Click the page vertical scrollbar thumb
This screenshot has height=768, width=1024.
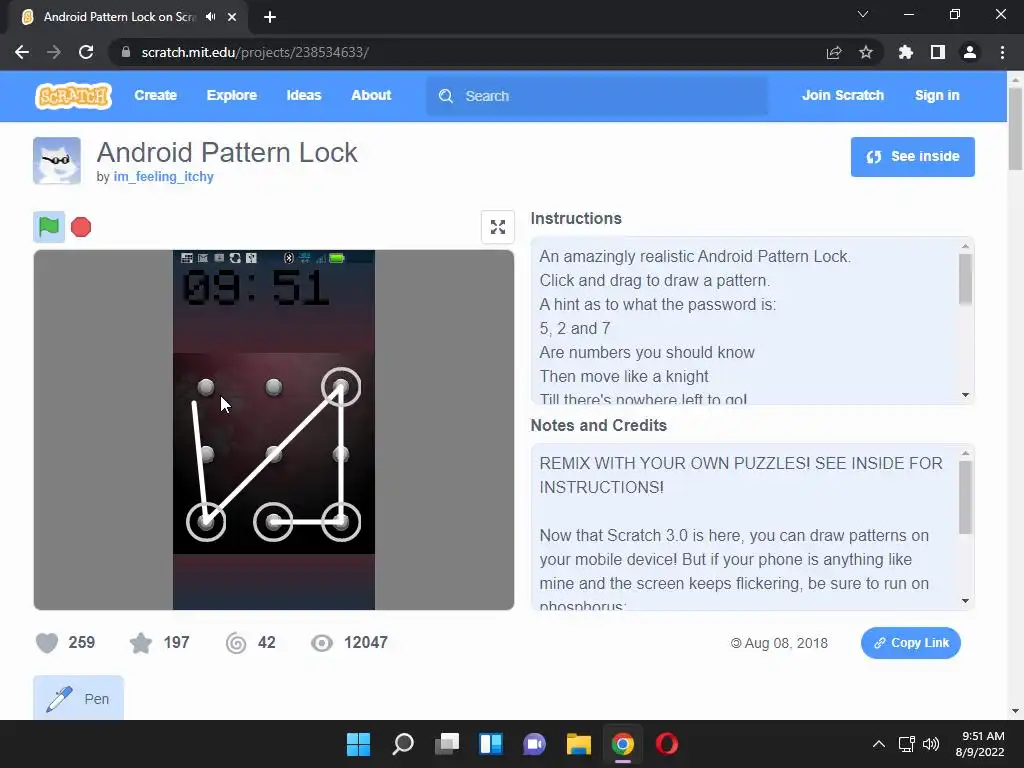[1015, 128]
